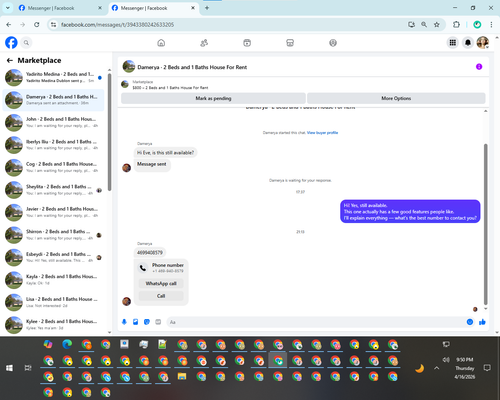The width and height of the screenshot is (500, 400).
Task: Open John 2 Beds conversation
Action: [53, 122]
